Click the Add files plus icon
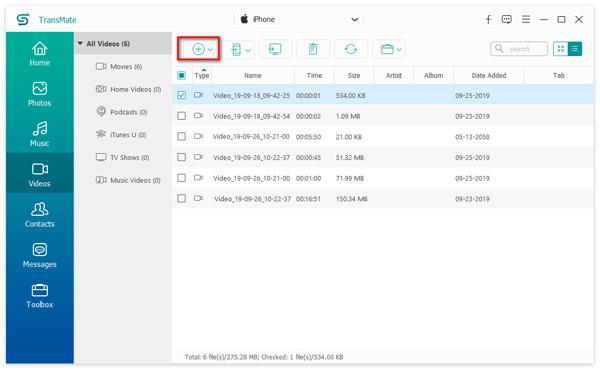The width and height of the screenshot is (600, 370). coord(198,49)
